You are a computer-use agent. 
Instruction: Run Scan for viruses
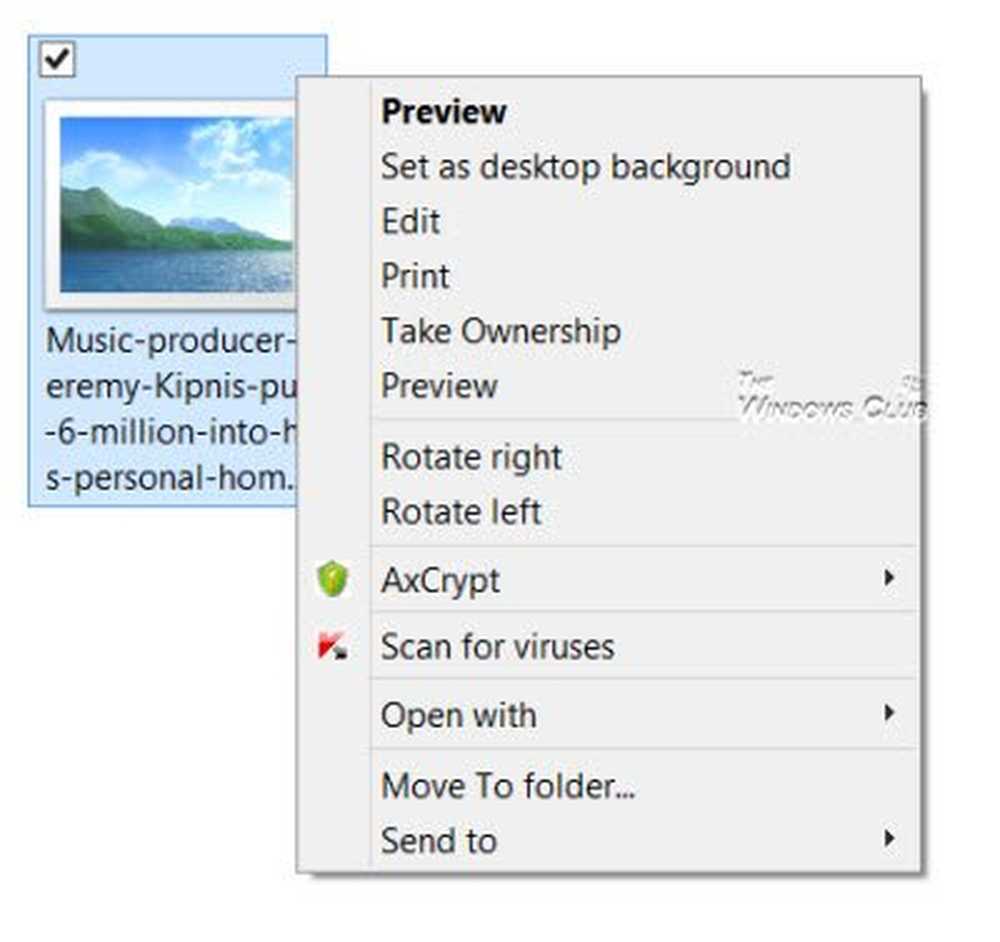tap(497, 647)
